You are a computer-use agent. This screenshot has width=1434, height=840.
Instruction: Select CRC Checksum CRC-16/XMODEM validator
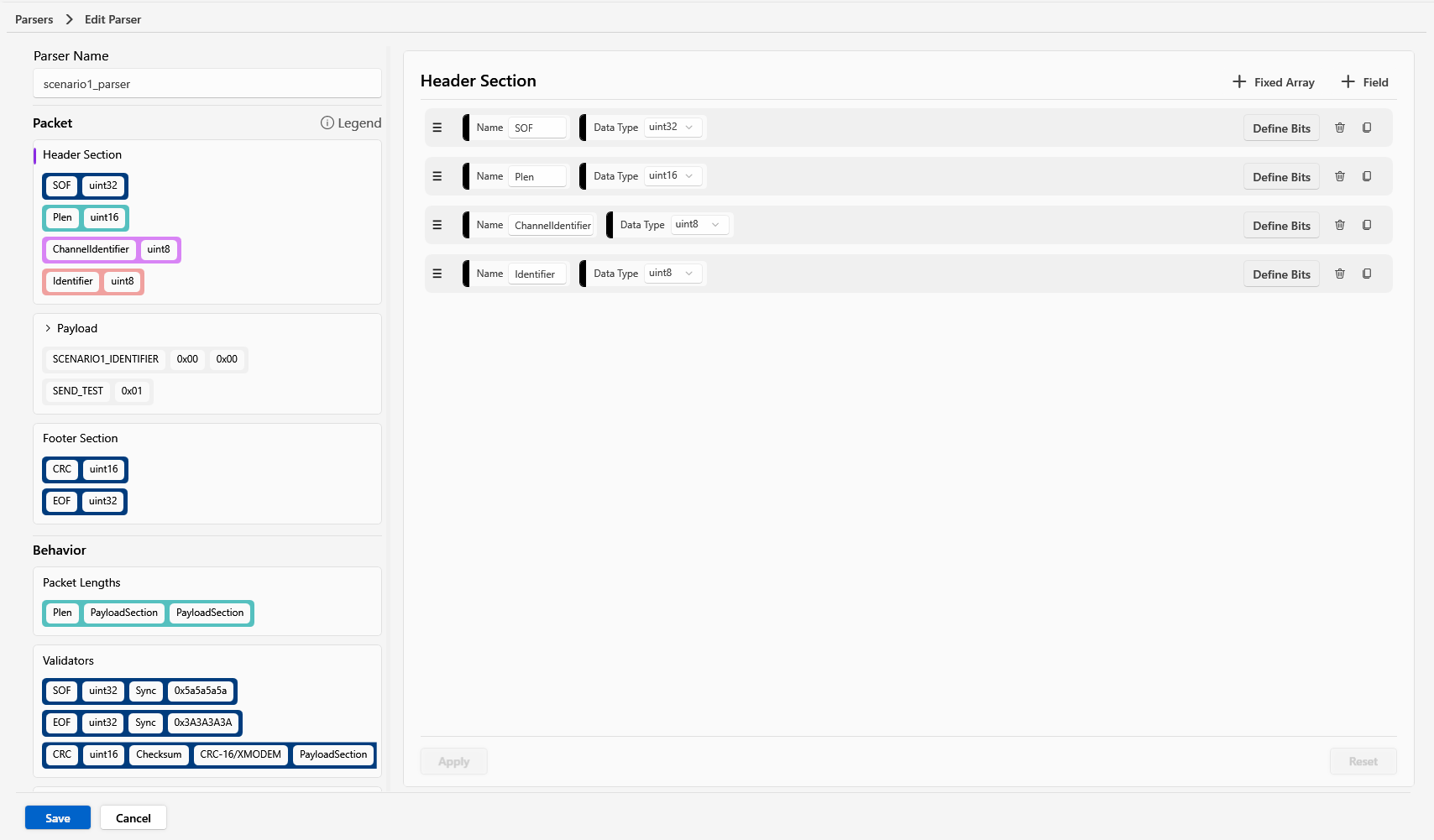(209, 754)
